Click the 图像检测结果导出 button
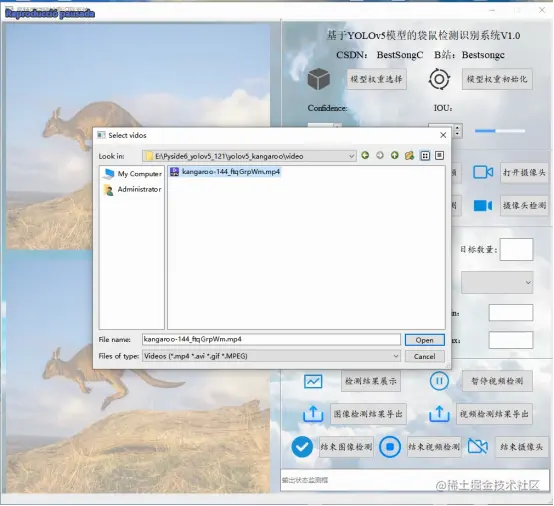Image resolution: width=554 pixels, height=506 pixels. pyautogui.click(x=368, y=414)
